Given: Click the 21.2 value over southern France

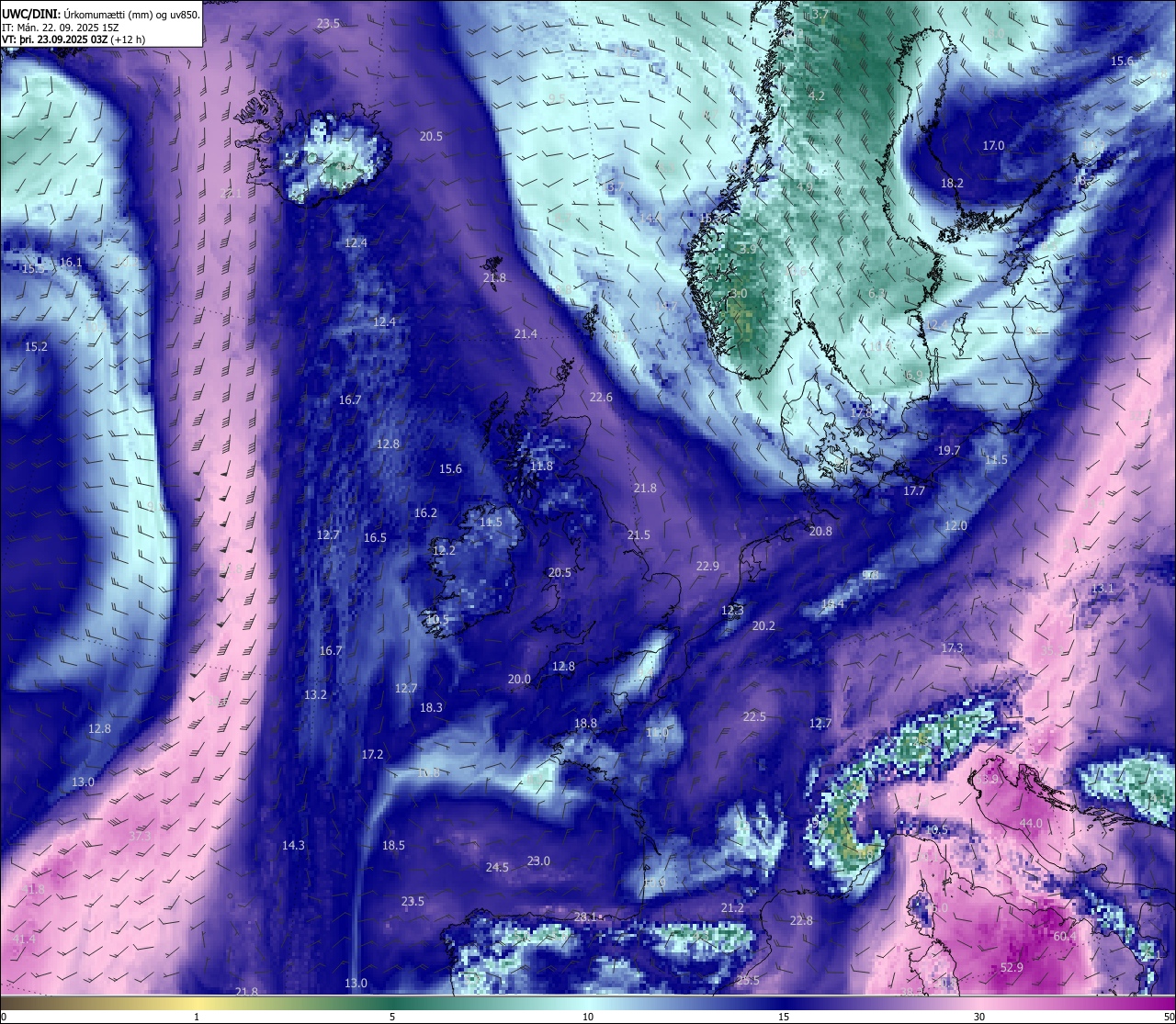Looking at the screenshot, I should tap(732, 908).
